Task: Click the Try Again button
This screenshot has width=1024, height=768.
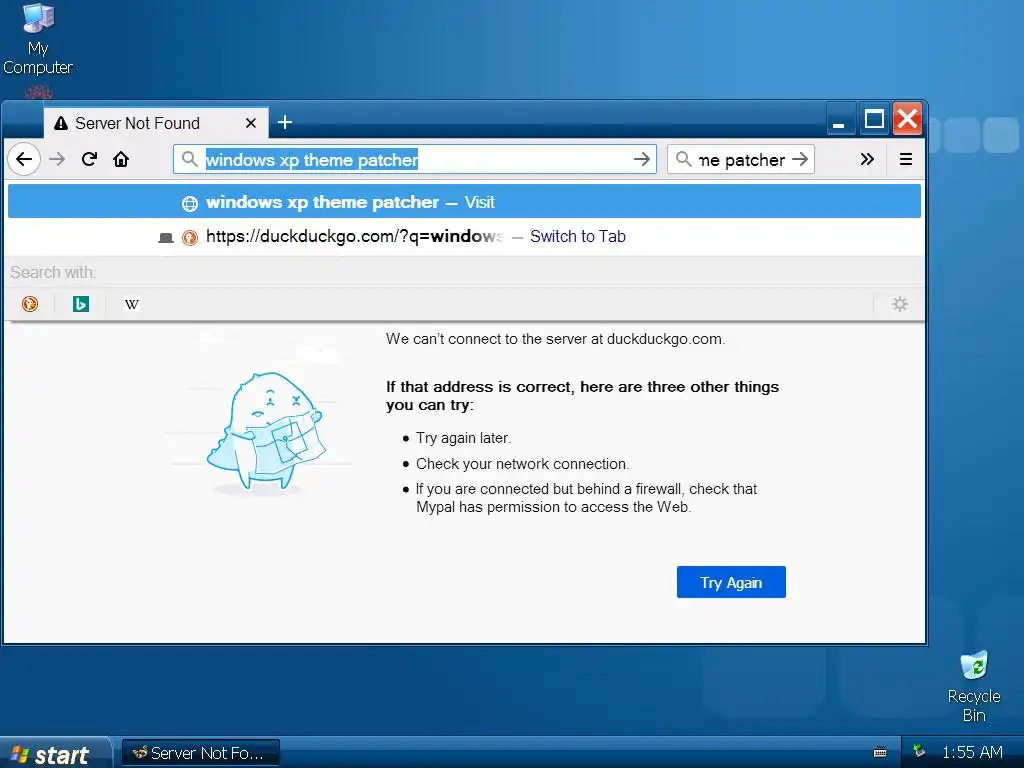Action: tap(731, 582)
